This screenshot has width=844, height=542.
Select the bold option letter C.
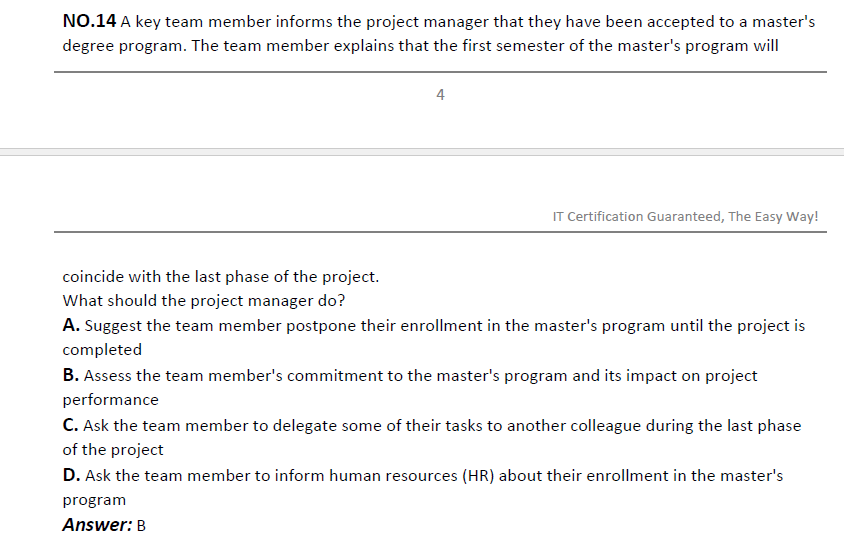71,425
